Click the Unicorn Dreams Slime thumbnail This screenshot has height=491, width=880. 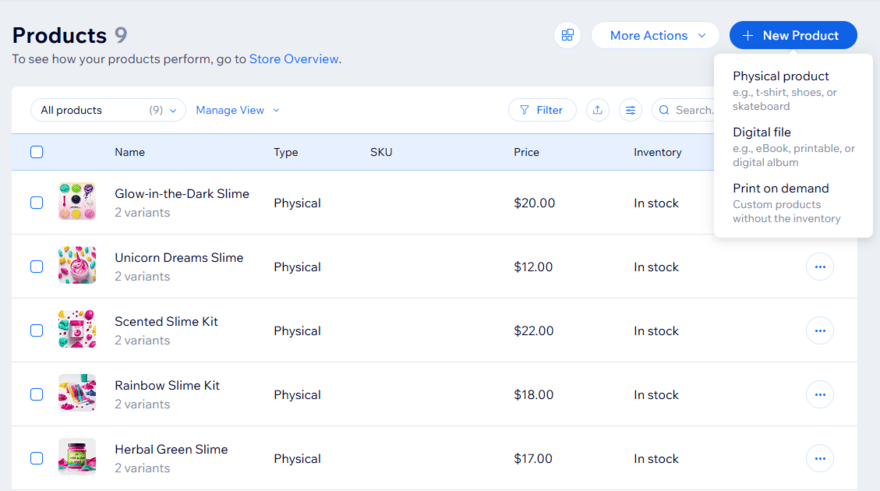[77, 266]
